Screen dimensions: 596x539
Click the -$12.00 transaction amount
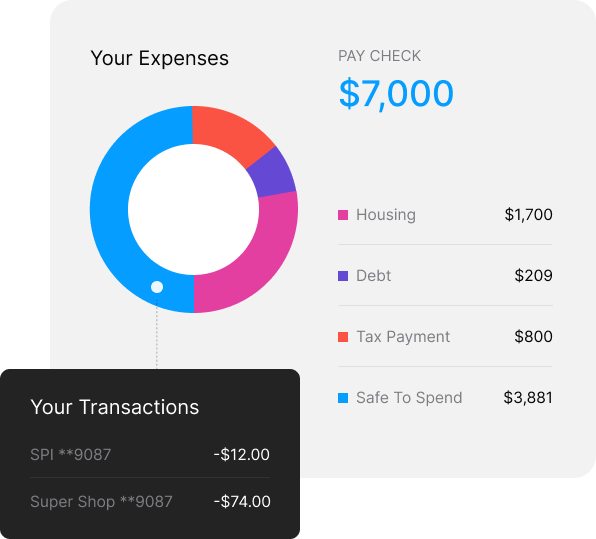click(x=241, y=455)
